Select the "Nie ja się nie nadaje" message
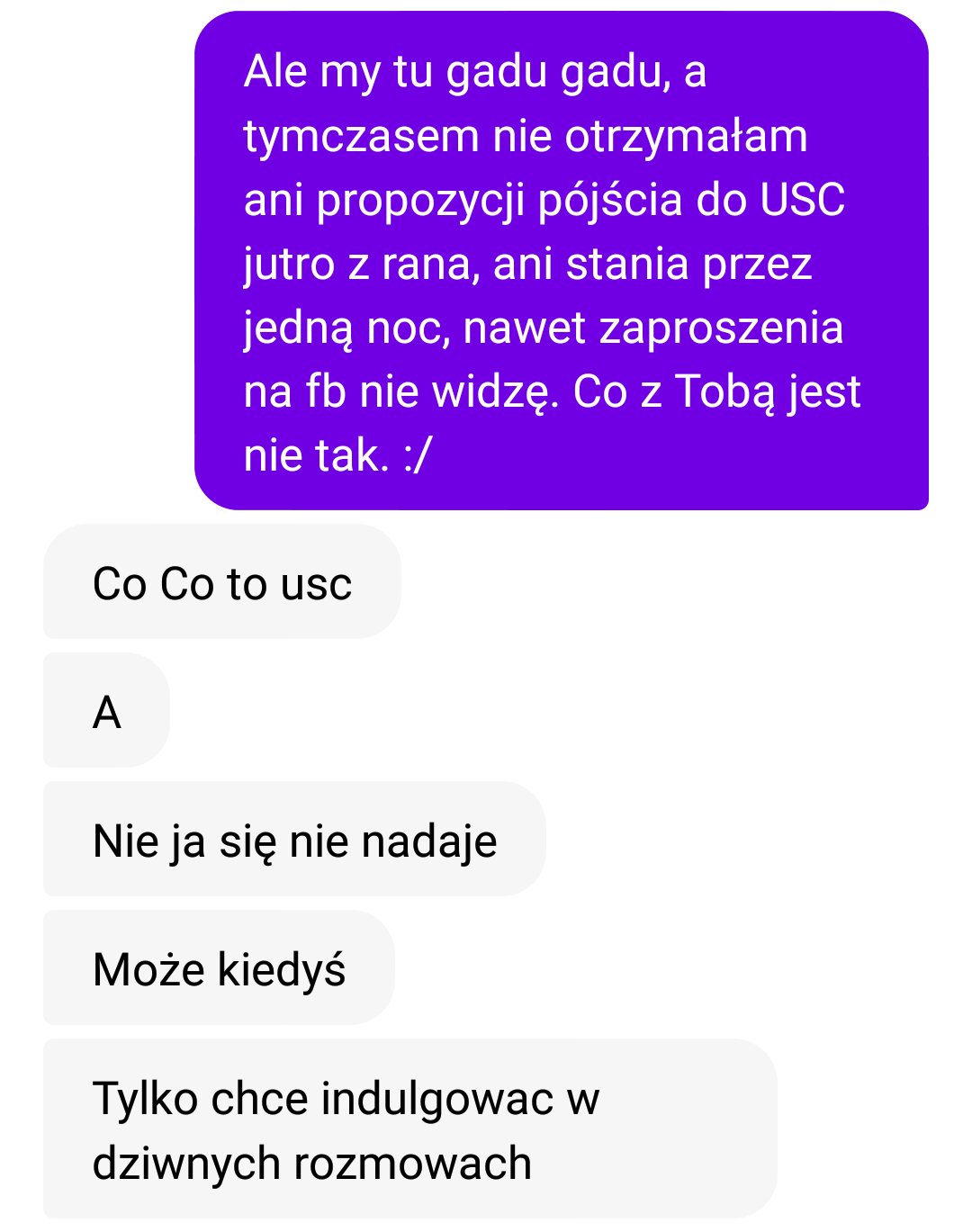Viewport: 972px width, 1232px height. [x=294, y=840]
